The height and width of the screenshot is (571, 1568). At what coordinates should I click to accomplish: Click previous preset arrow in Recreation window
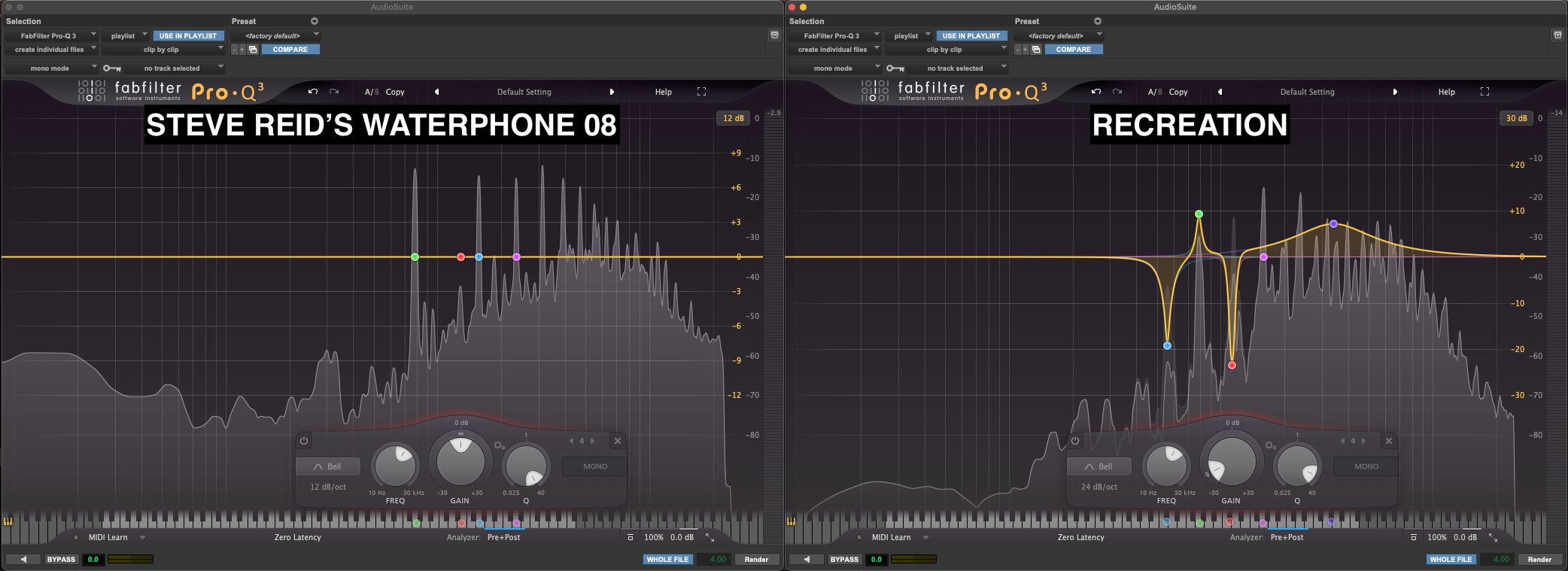click(x=1220, y=92)
